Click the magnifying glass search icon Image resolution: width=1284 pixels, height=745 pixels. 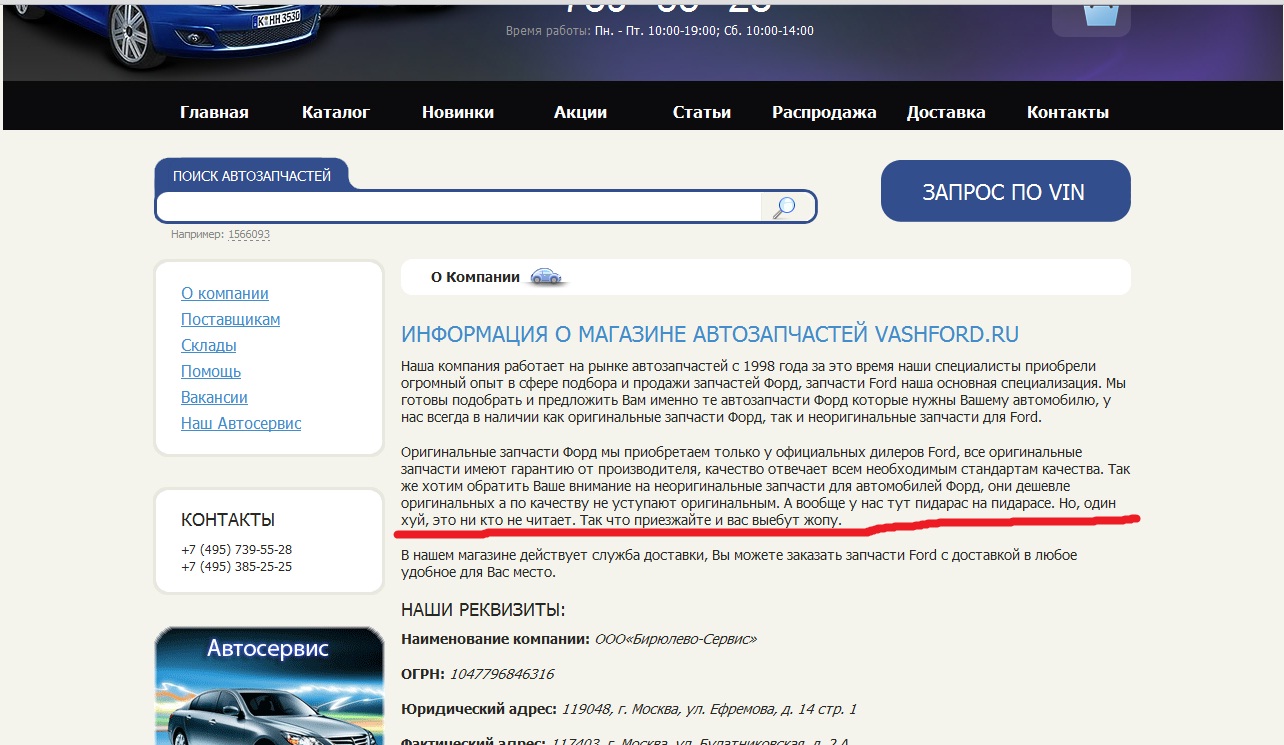point(785,207)
